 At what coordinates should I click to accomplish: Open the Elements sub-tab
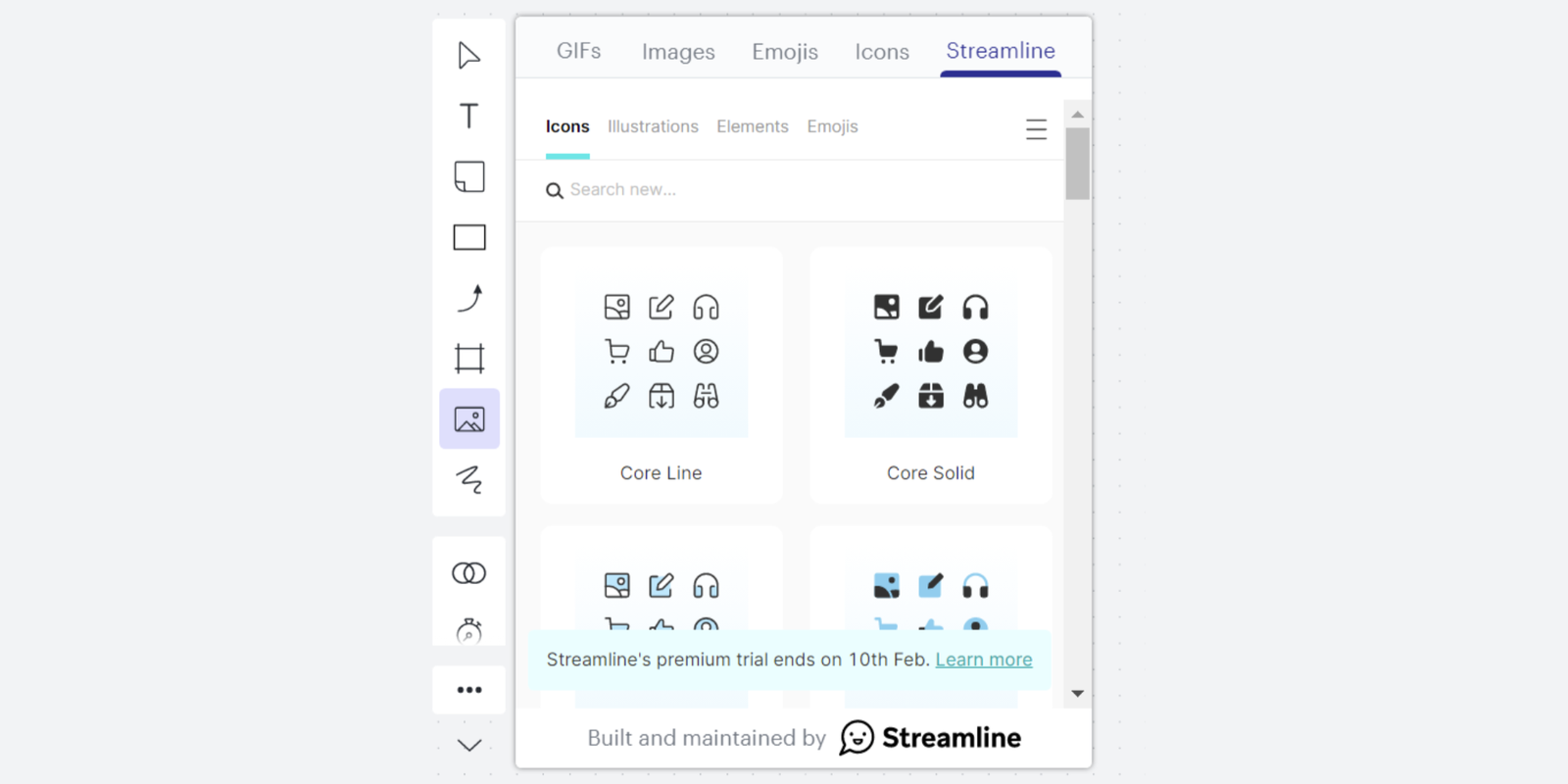753,126
